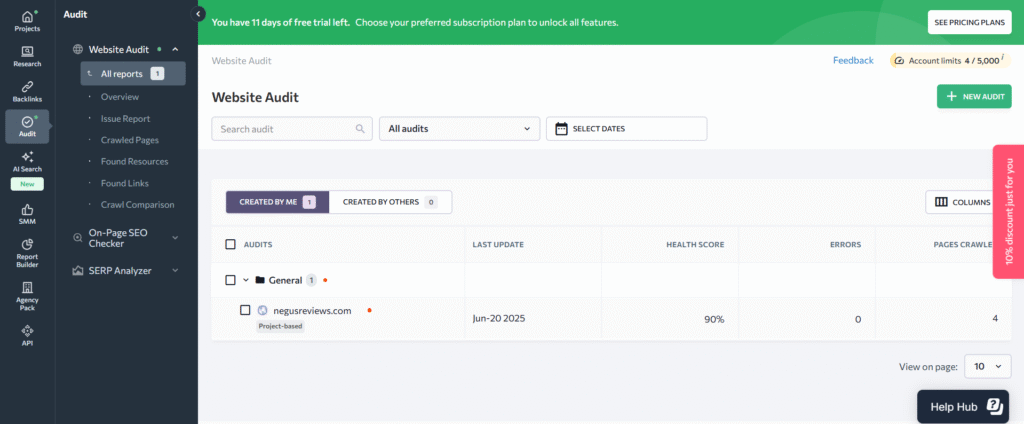Open the Backlinks section icon
The height and width of the screenshot is (424, 1024).
[27, 91]
